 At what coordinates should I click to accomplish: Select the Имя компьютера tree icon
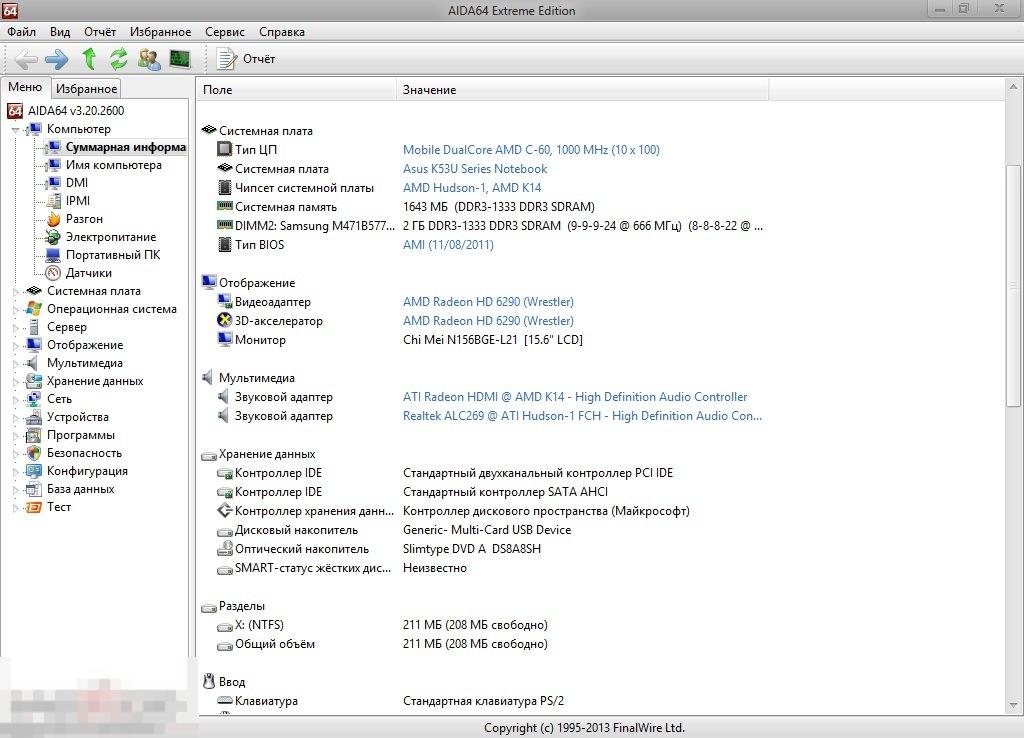[x=54, y=165]
